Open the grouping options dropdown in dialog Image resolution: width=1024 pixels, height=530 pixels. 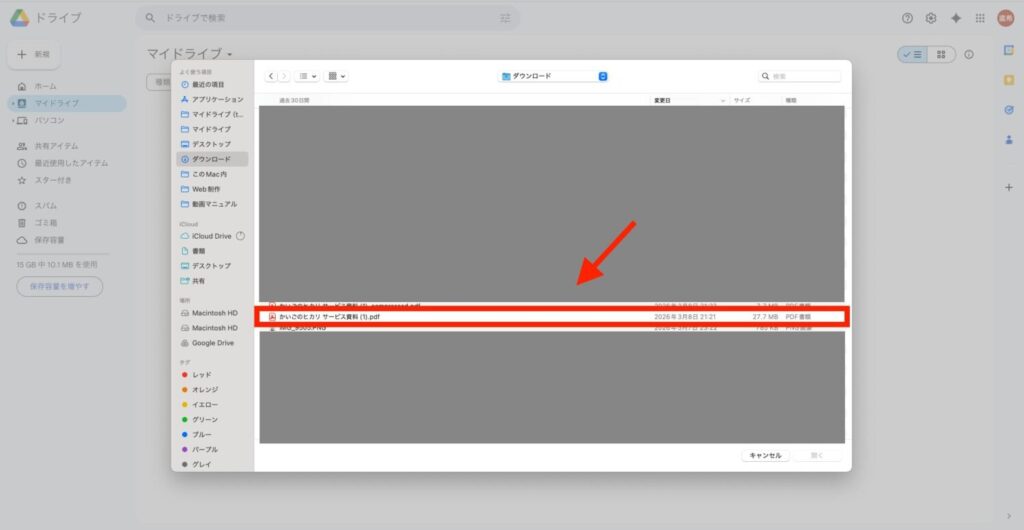[337, 76]
